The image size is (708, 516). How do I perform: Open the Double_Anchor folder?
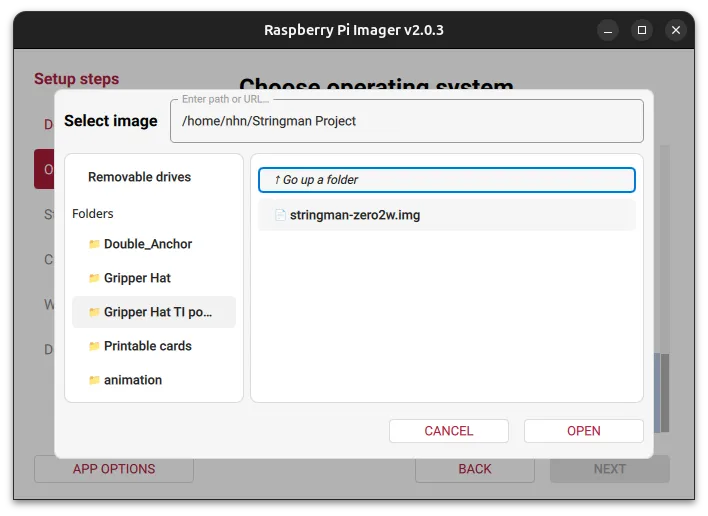(x=154, y=244)
